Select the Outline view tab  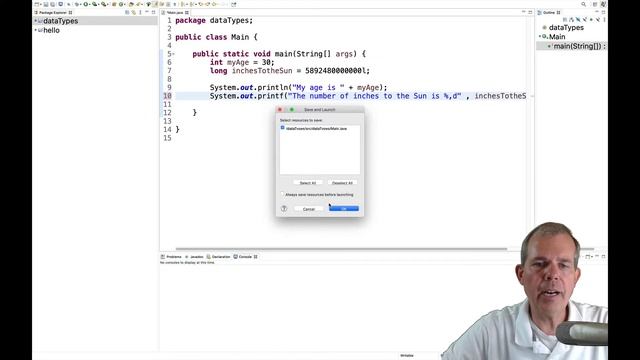pyautogui.click(x=549, y=13)
